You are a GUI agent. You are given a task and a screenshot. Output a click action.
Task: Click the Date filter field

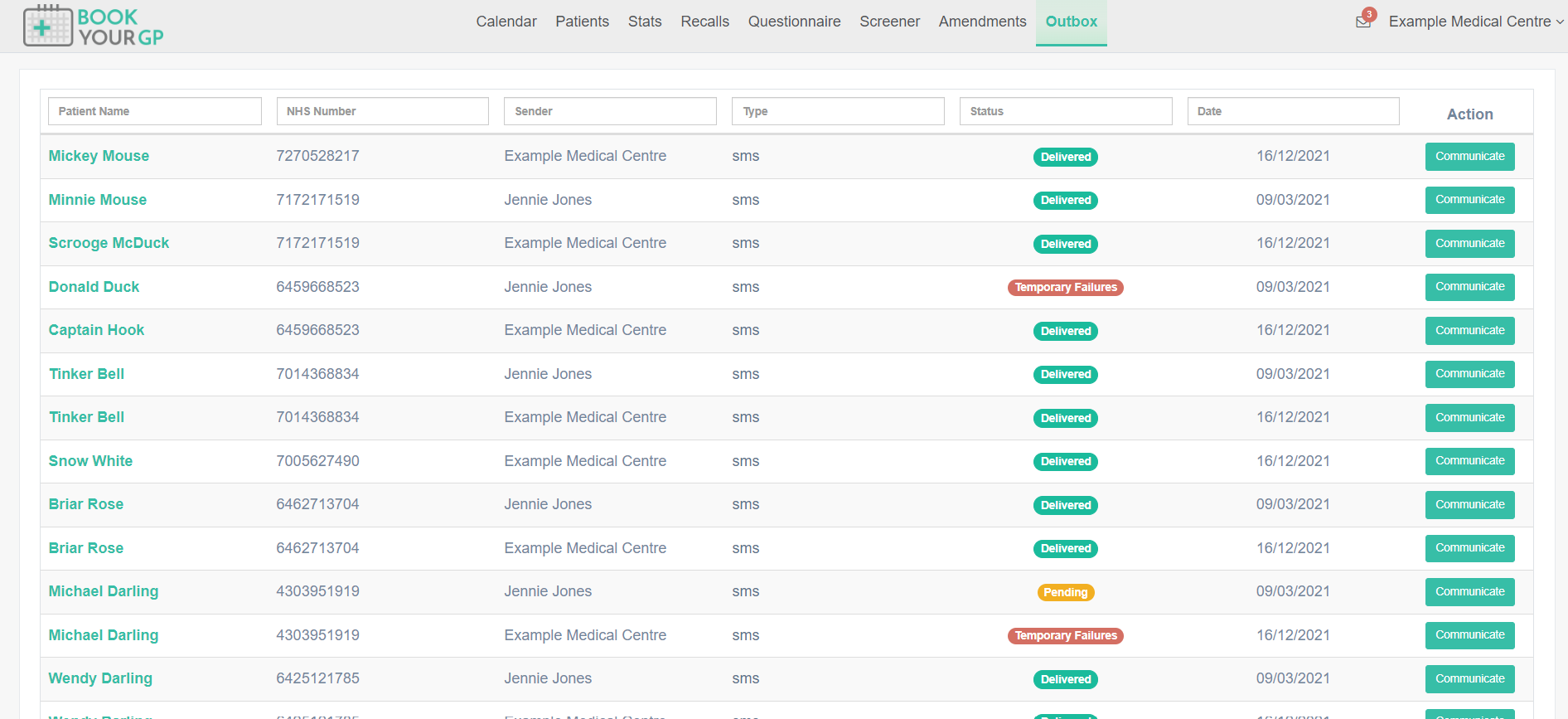click(1293, 111)
